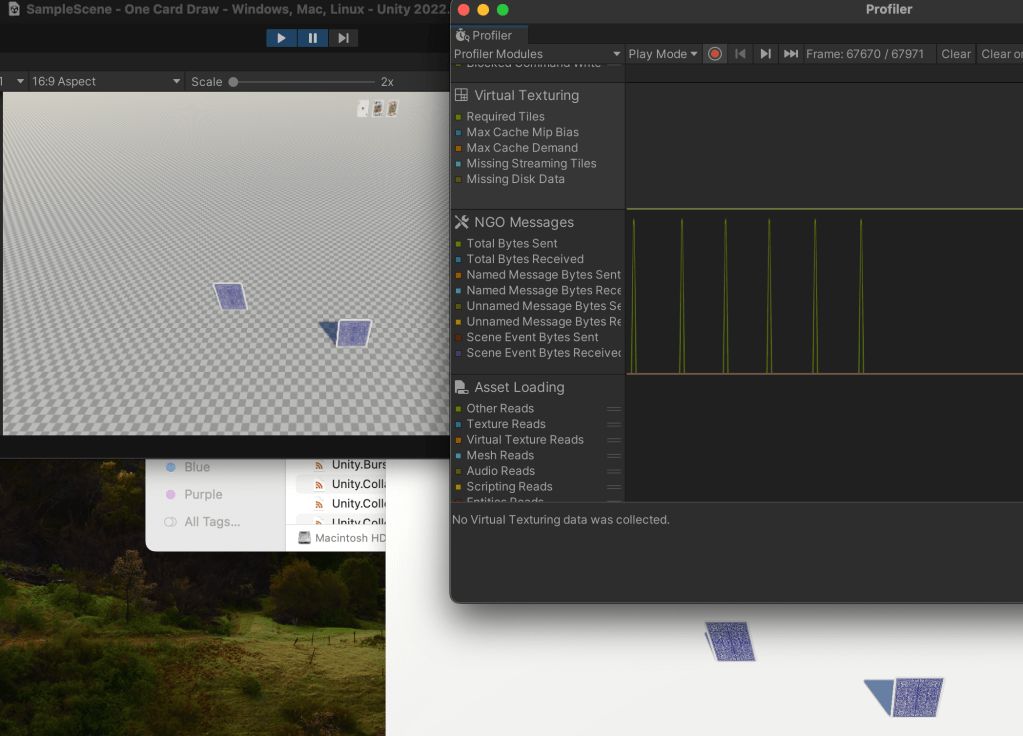This screenshot has width=1023, height=736.
Task: Toggle Total Bytes Sent chart series
Action: click(459, 244)
